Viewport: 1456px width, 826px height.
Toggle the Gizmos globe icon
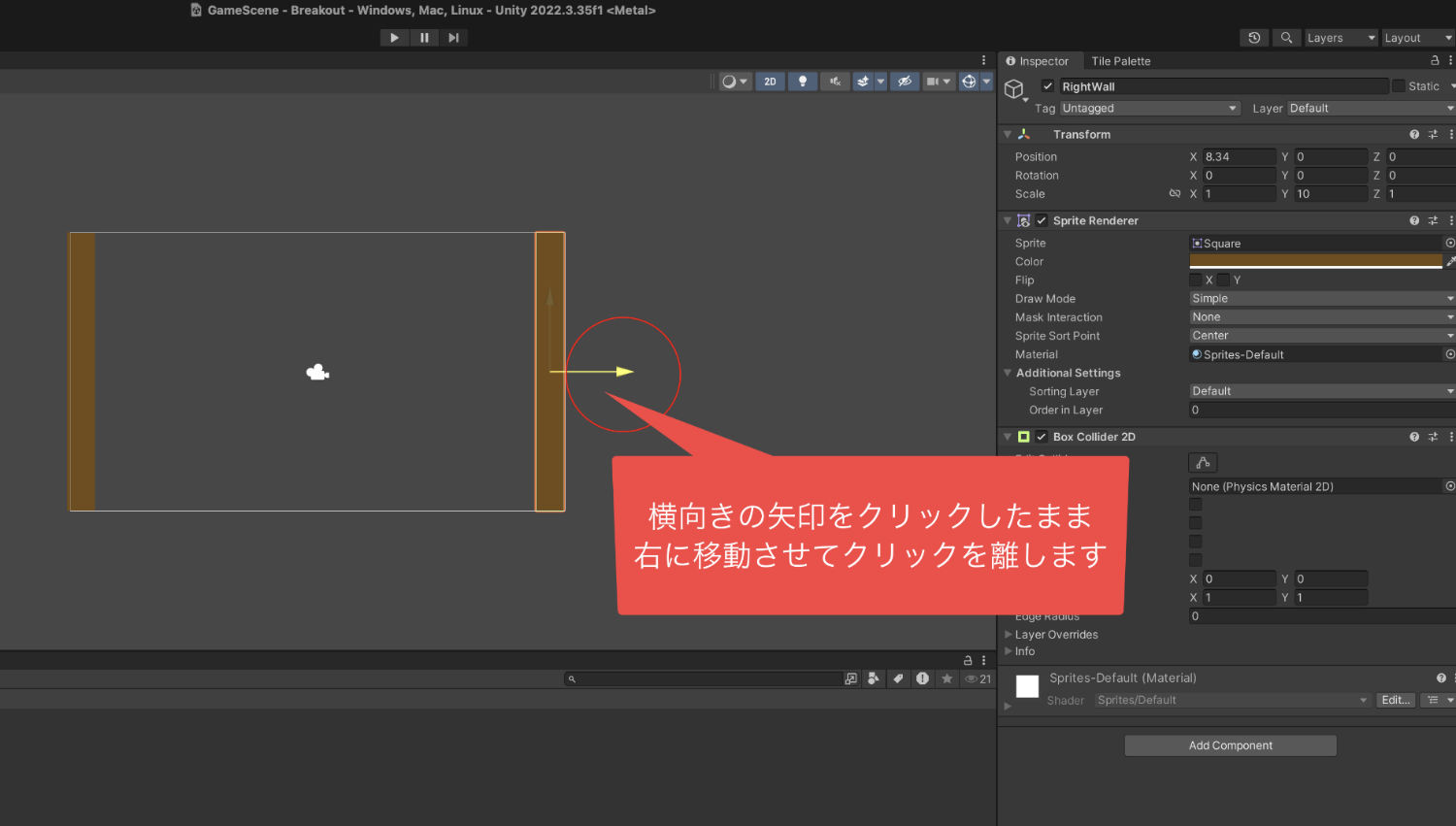pyautogui.click(x=969, y=82)
